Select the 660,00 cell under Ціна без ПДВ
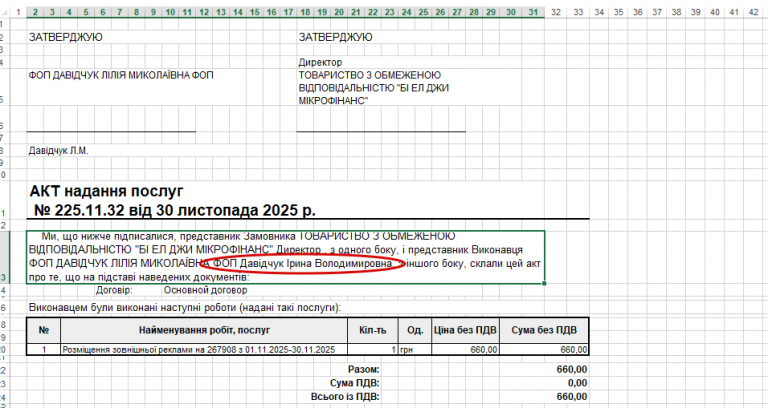The height and width of the screenshot is (408, 768). (465, 350)
